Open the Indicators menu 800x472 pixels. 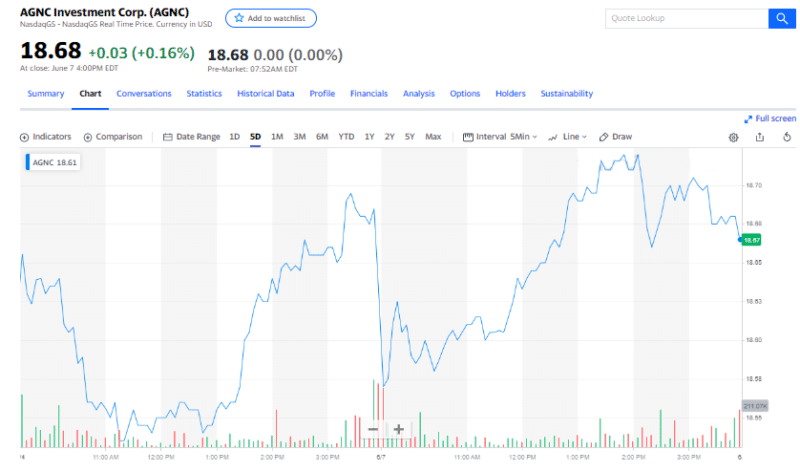pyautogui.click(x=46, y=137)
